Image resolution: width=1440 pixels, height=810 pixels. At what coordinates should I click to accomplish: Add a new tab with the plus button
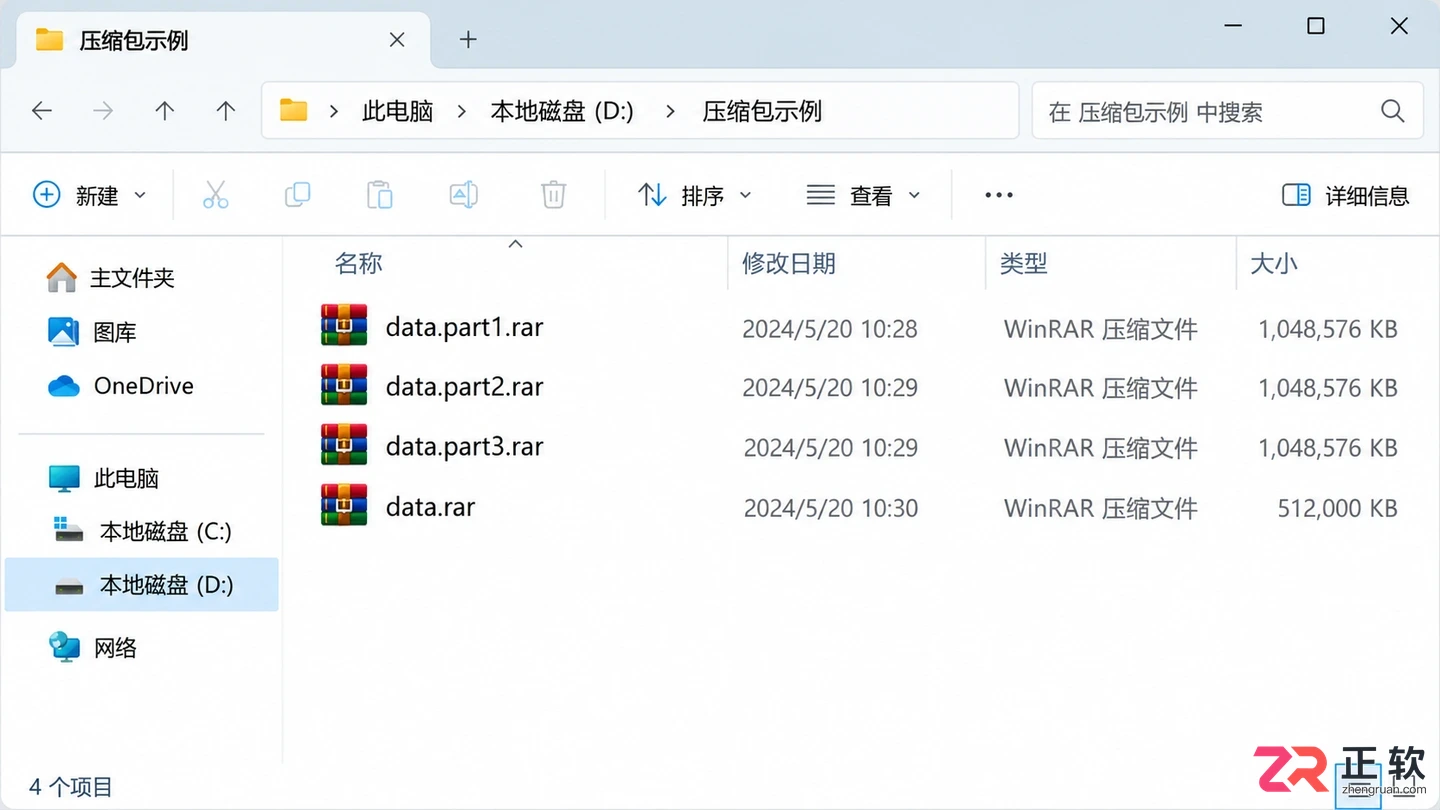468,40
